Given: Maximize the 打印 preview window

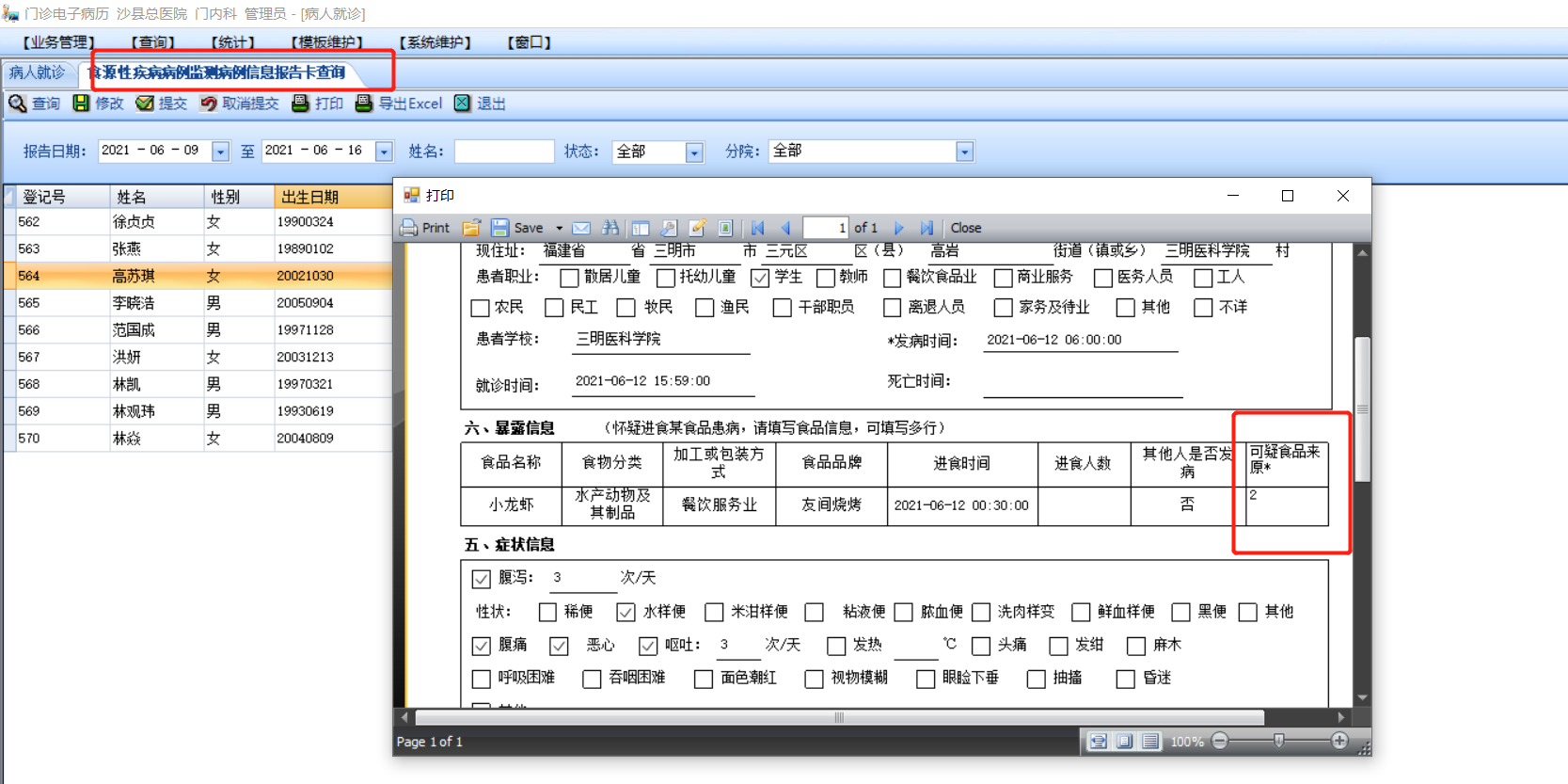Looking at the screenshot, I should [1288, 196].
